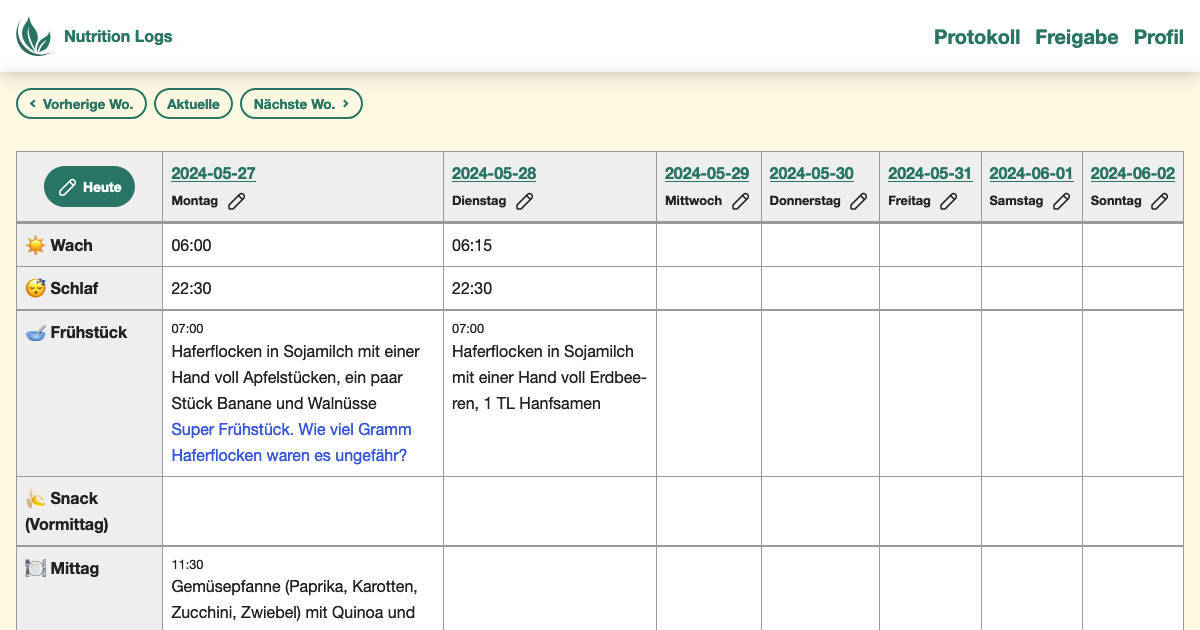1200x630 pixels.
Task: Edit Dienstag using its pencil icon
Action: click(524, 201)
